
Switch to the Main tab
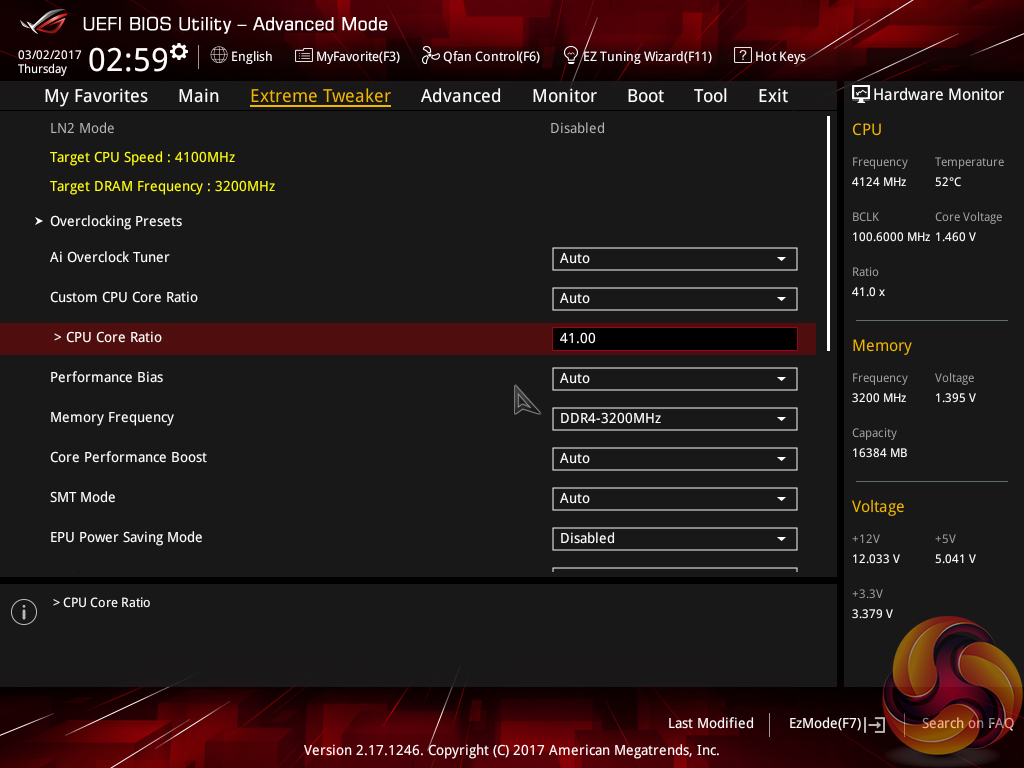click(x=199, y=96)
